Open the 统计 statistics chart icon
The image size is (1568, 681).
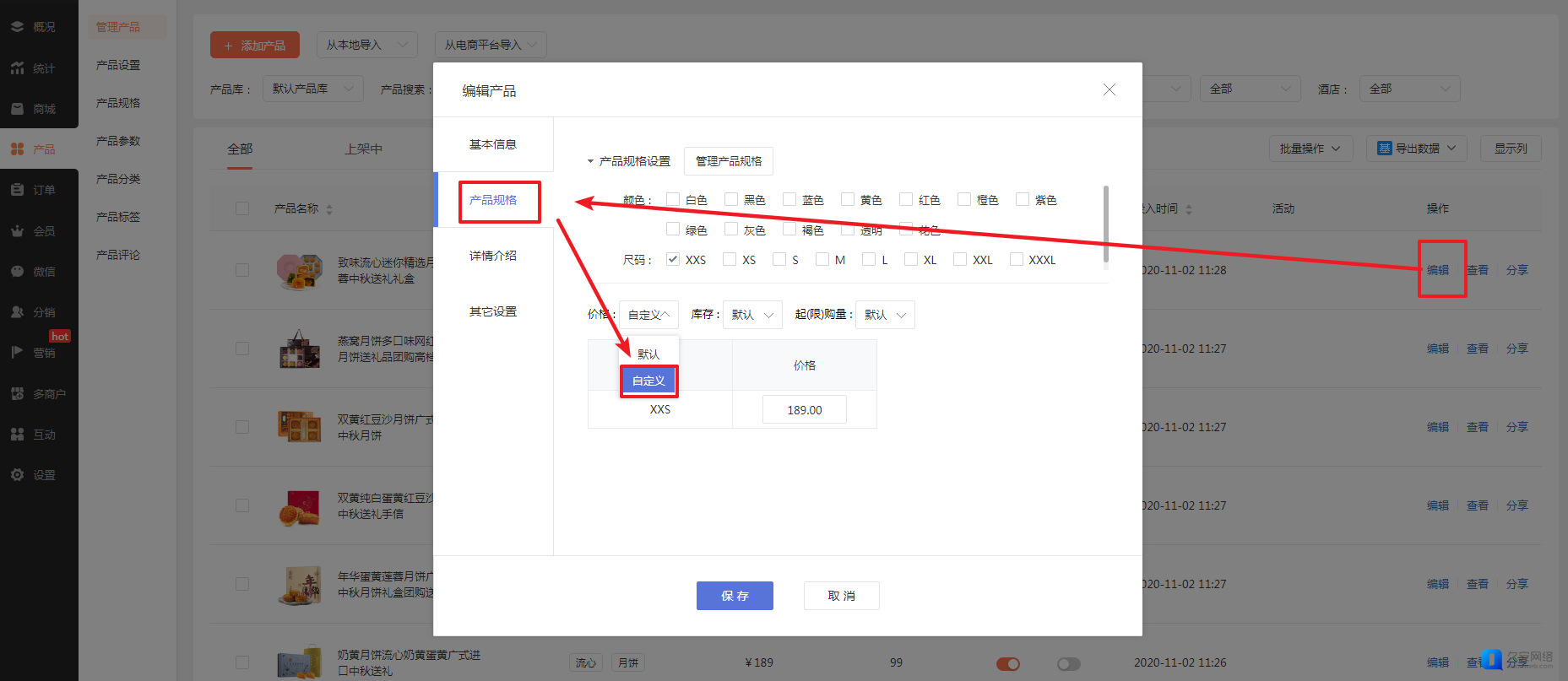(17, 68)
